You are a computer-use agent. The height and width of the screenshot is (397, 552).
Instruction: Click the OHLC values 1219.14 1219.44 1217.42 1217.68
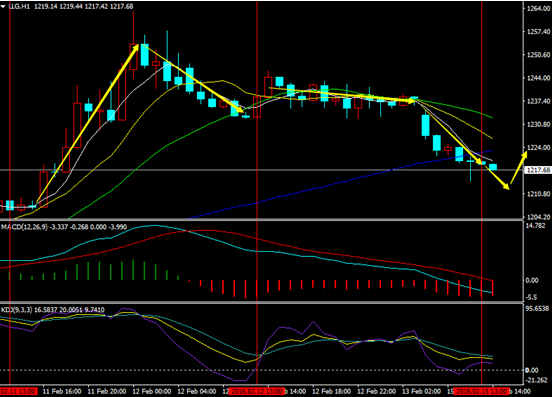(x=83, y=6)
